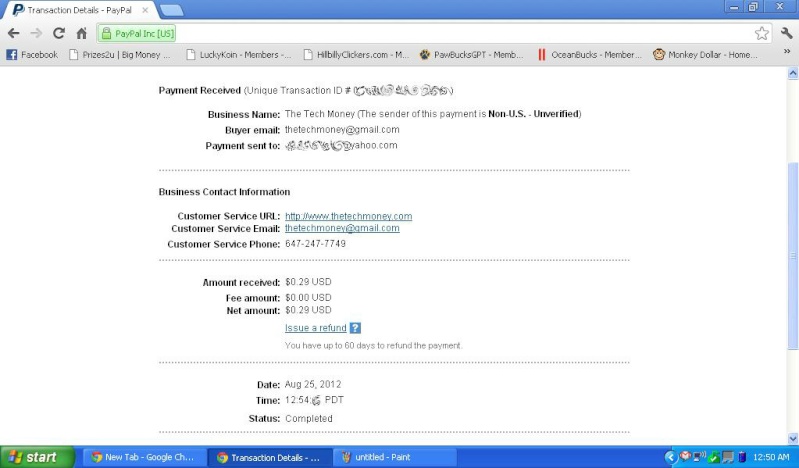799x468 pixels.
Task: Click the buyer email thetechmoney@gmail.com text
Action: [342, 129]
